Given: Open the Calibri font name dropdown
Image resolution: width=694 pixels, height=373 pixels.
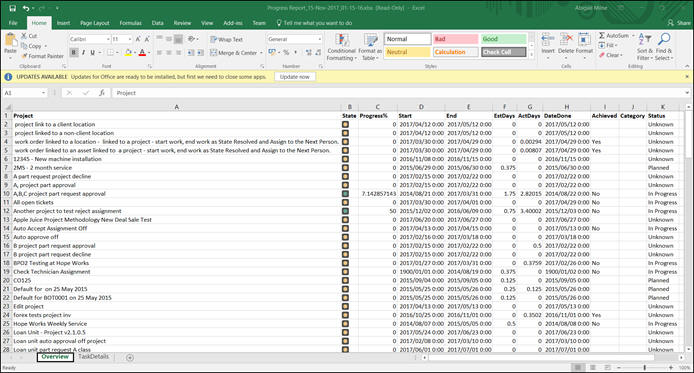Looking at the screenshot, I should pos(108,39).
